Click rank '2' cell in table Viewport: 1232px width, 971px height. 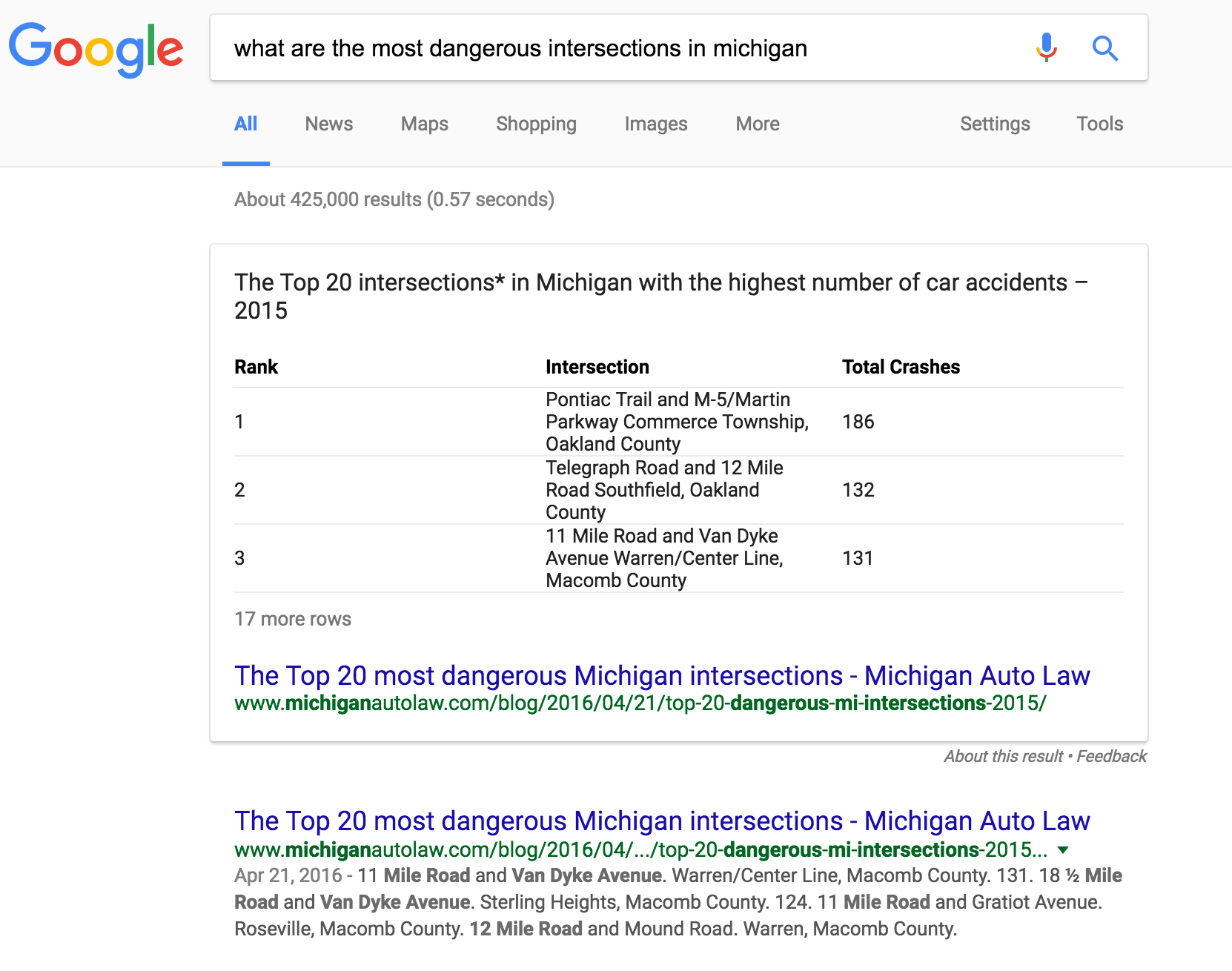pyautogui.click(x=239, y=490)
